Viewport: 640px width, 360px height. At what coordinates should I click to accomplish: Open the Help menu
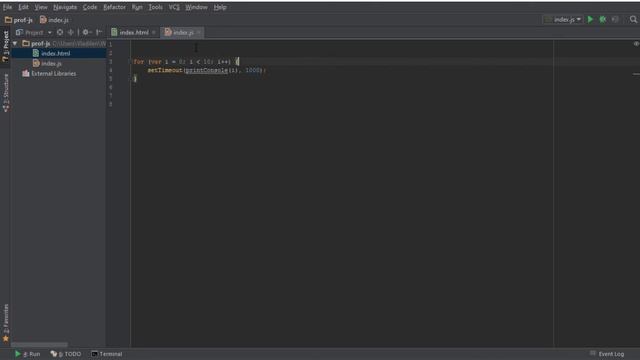tap(220, 7)
